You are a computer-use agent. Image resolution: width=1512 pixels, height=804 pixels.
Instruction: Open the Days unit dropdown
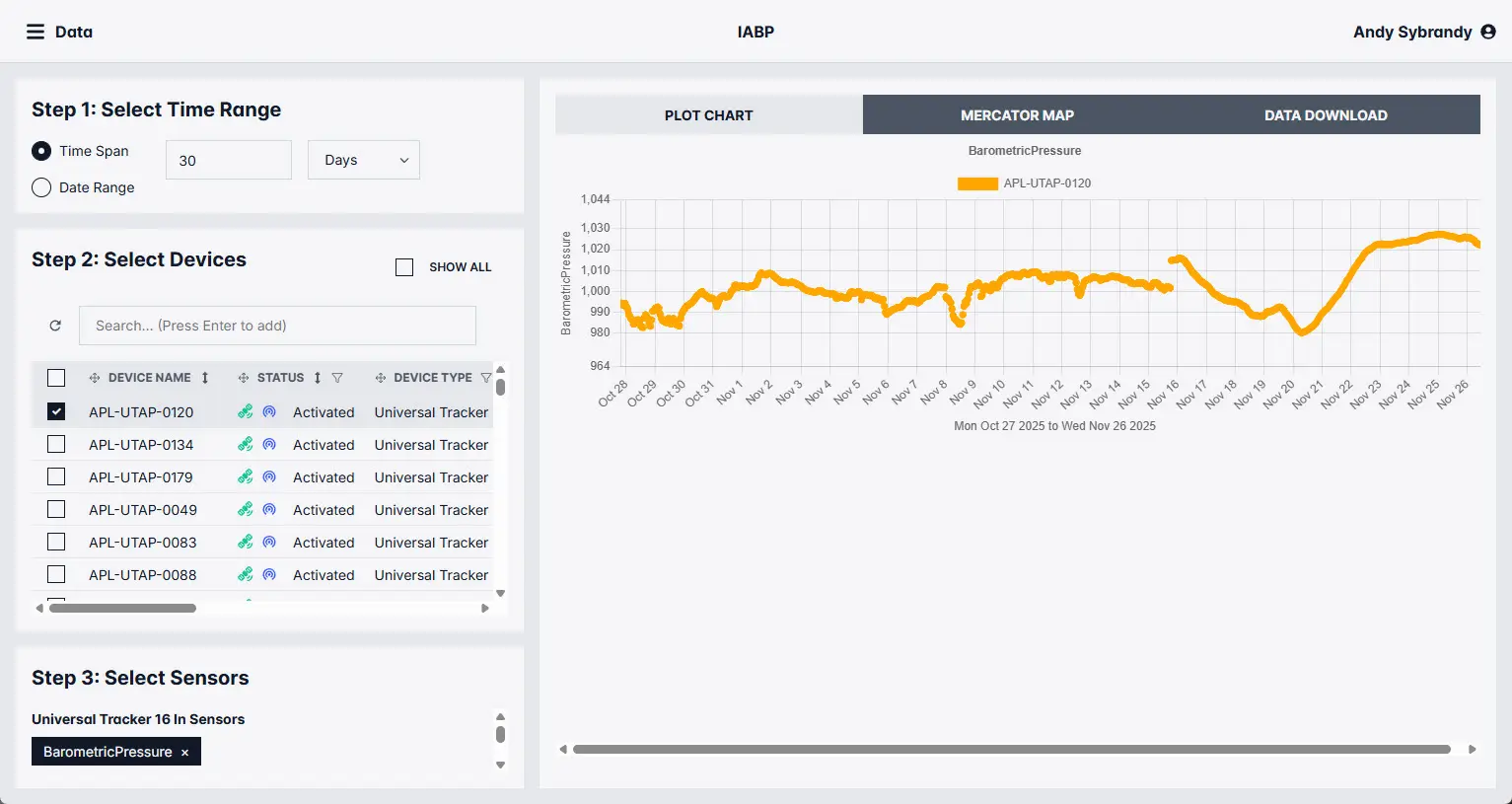364,160
